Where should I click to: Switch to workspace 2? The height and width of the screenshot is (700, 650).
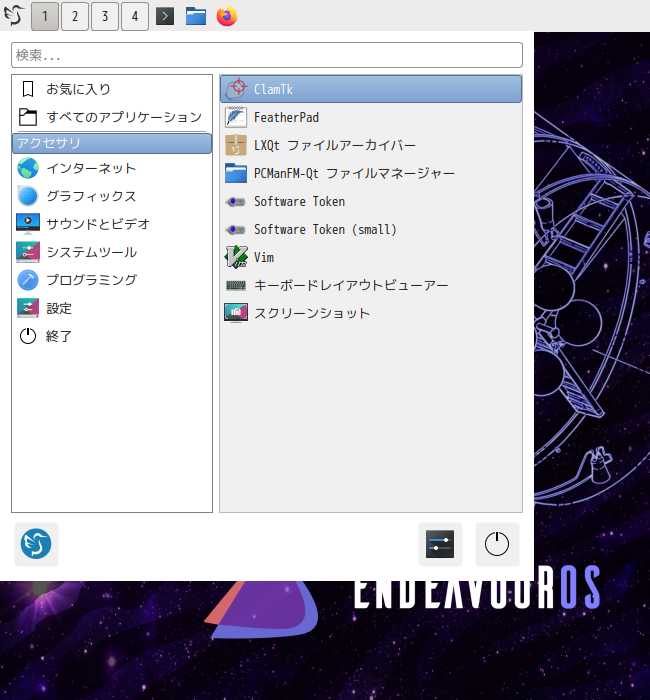(x=75, y=17)
